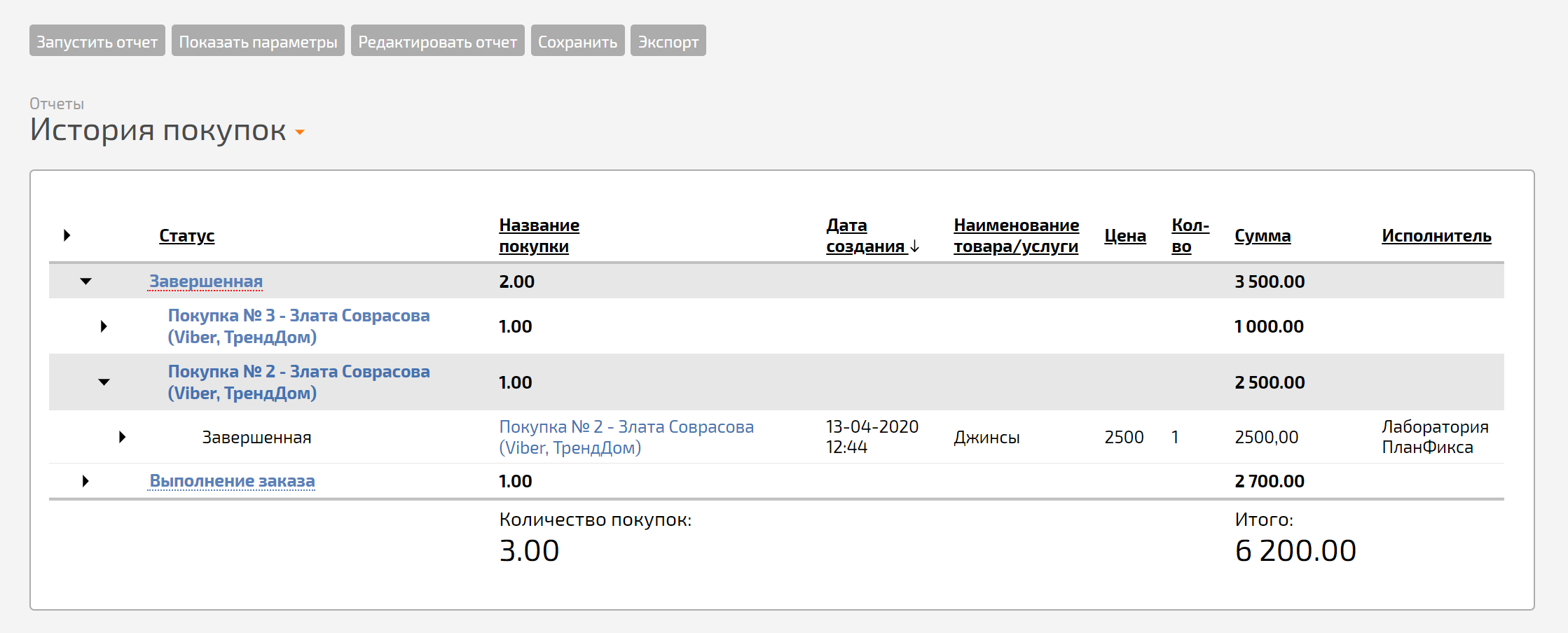
Task: Expand all rows using the header triangle
Action: [67, 235]
